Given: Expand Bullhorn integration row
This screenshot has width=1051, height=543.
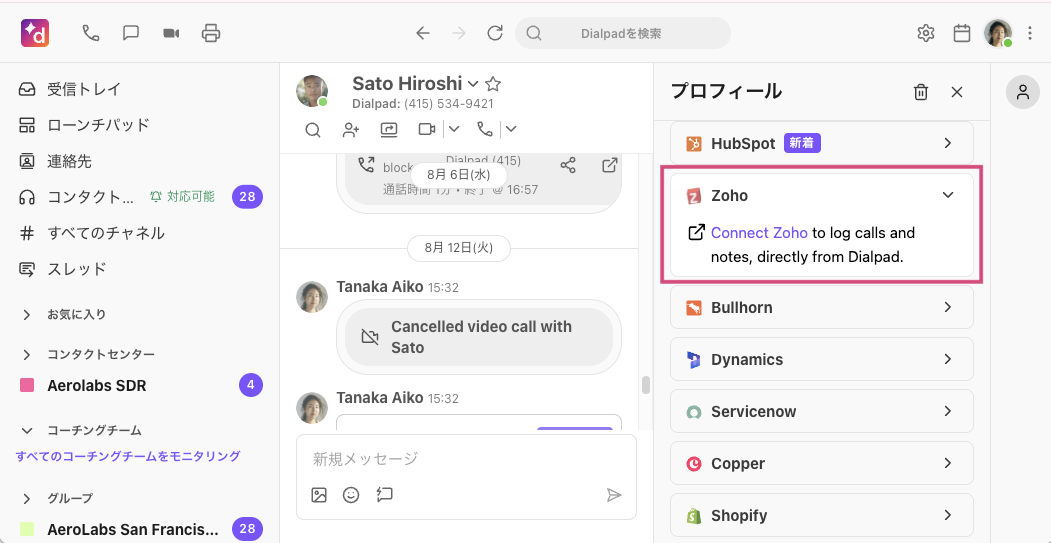Looking at the screenshot, I should [x=822, y=308].
